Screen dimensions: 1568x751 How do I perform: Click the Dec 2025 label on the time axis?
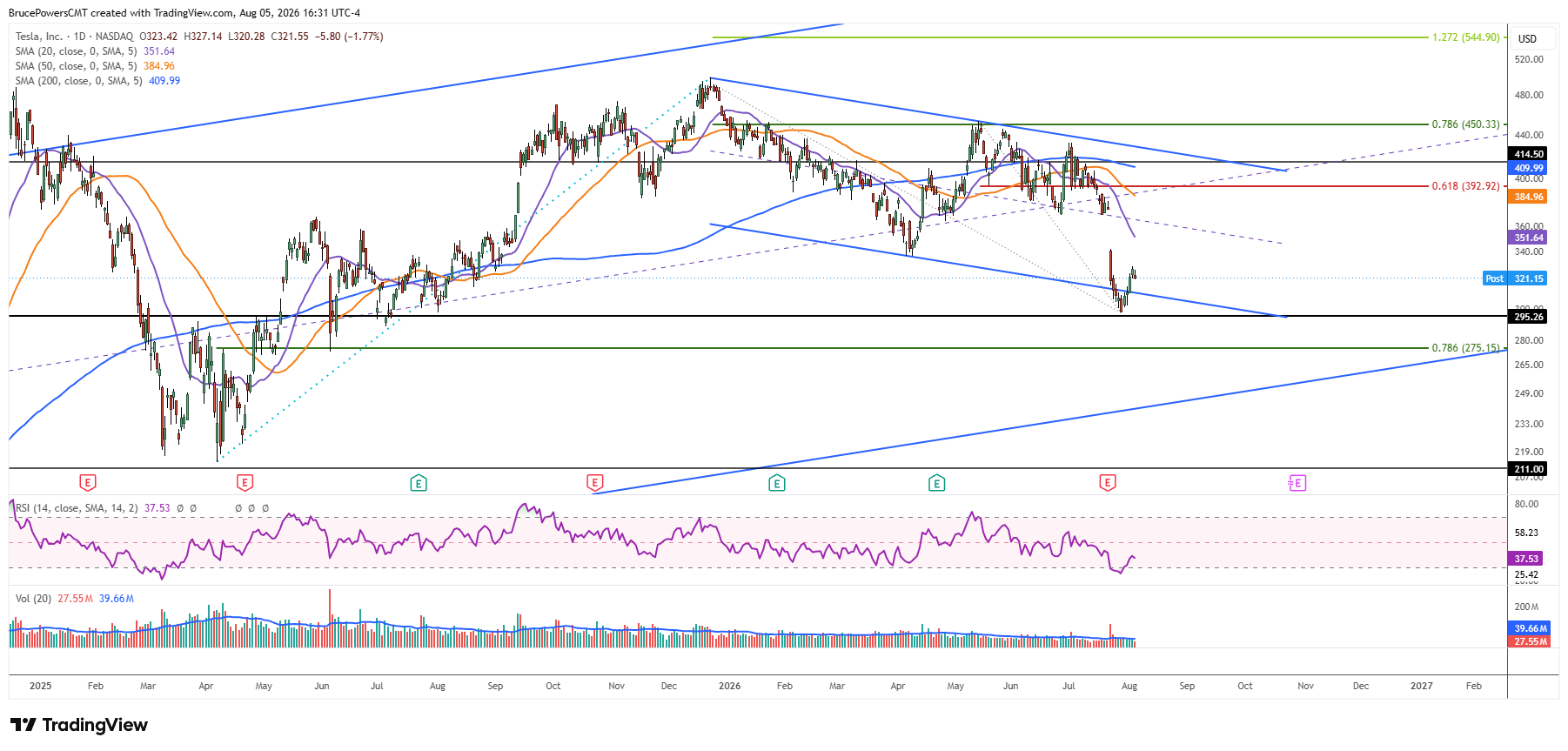pos(669,686)
